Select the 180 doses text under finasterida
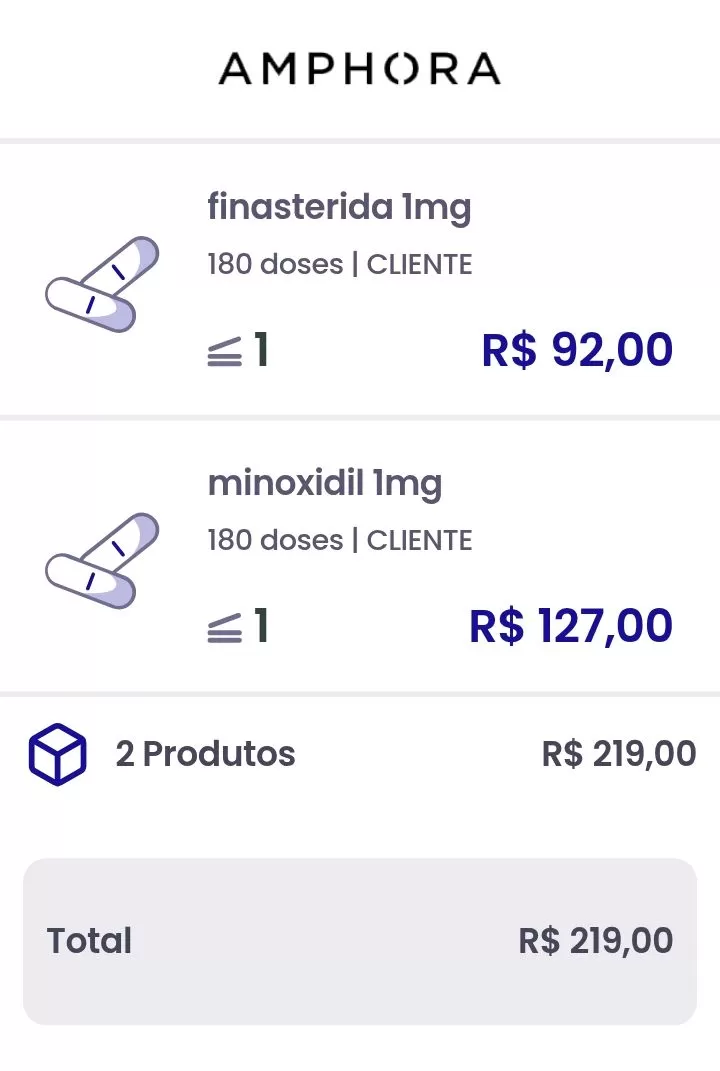This screenshot has width=720, height=1071. (274, 265)
